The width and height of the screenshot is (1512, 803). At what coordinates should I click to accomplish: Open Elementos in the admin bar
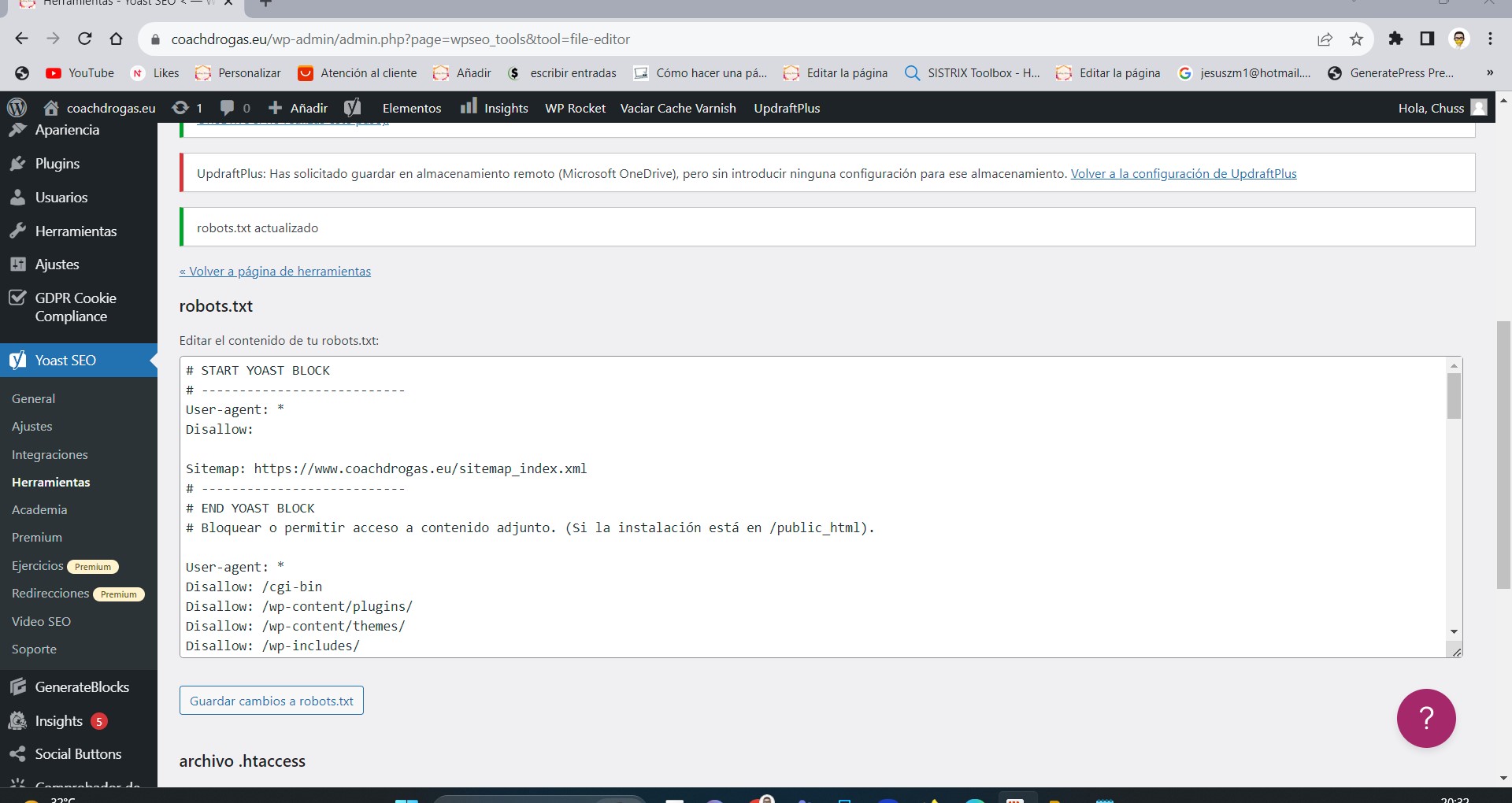pos(412,108)
